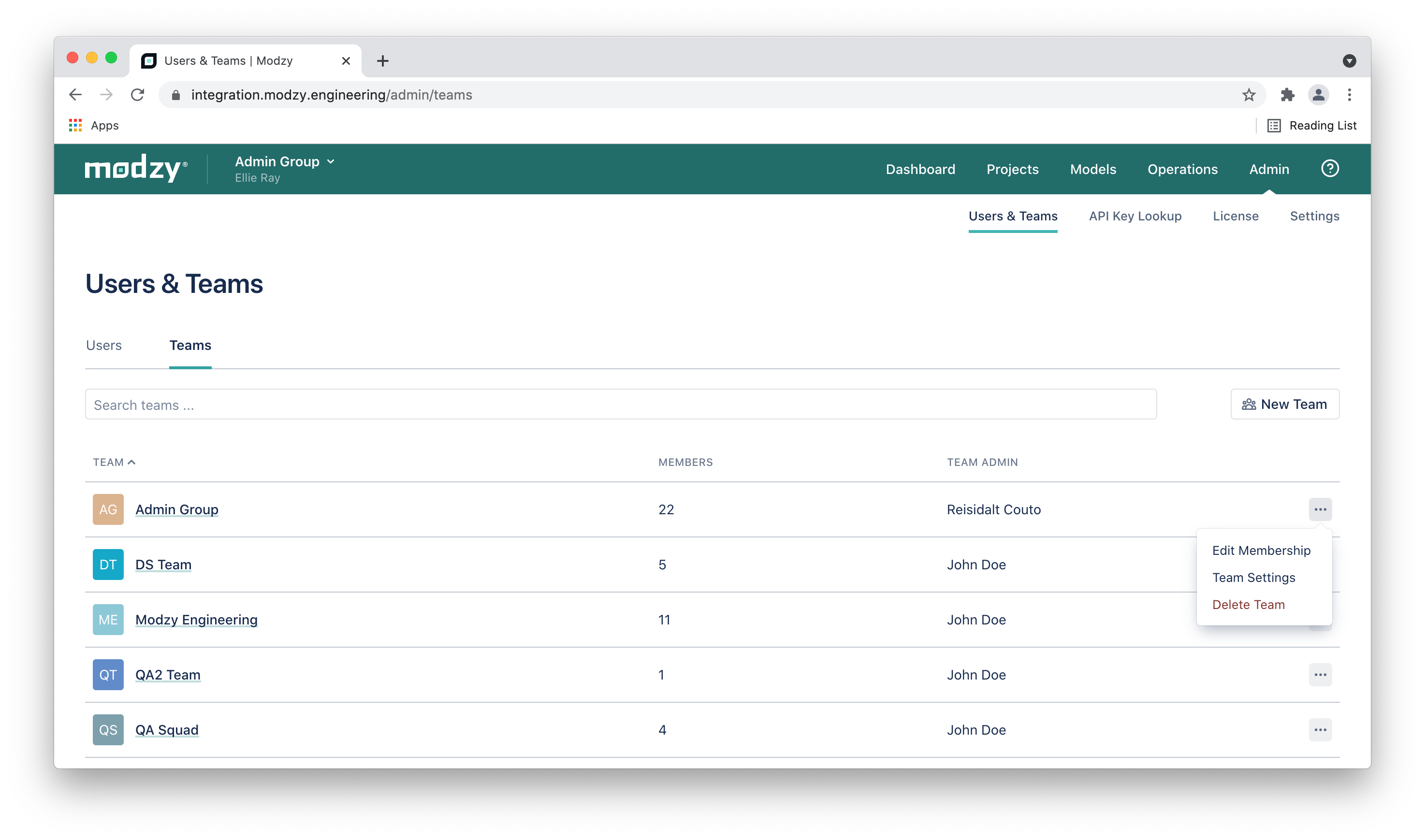Open the API Key Lookup tab
This screenshot has width=1425, height=840.
pos(1134,216)
